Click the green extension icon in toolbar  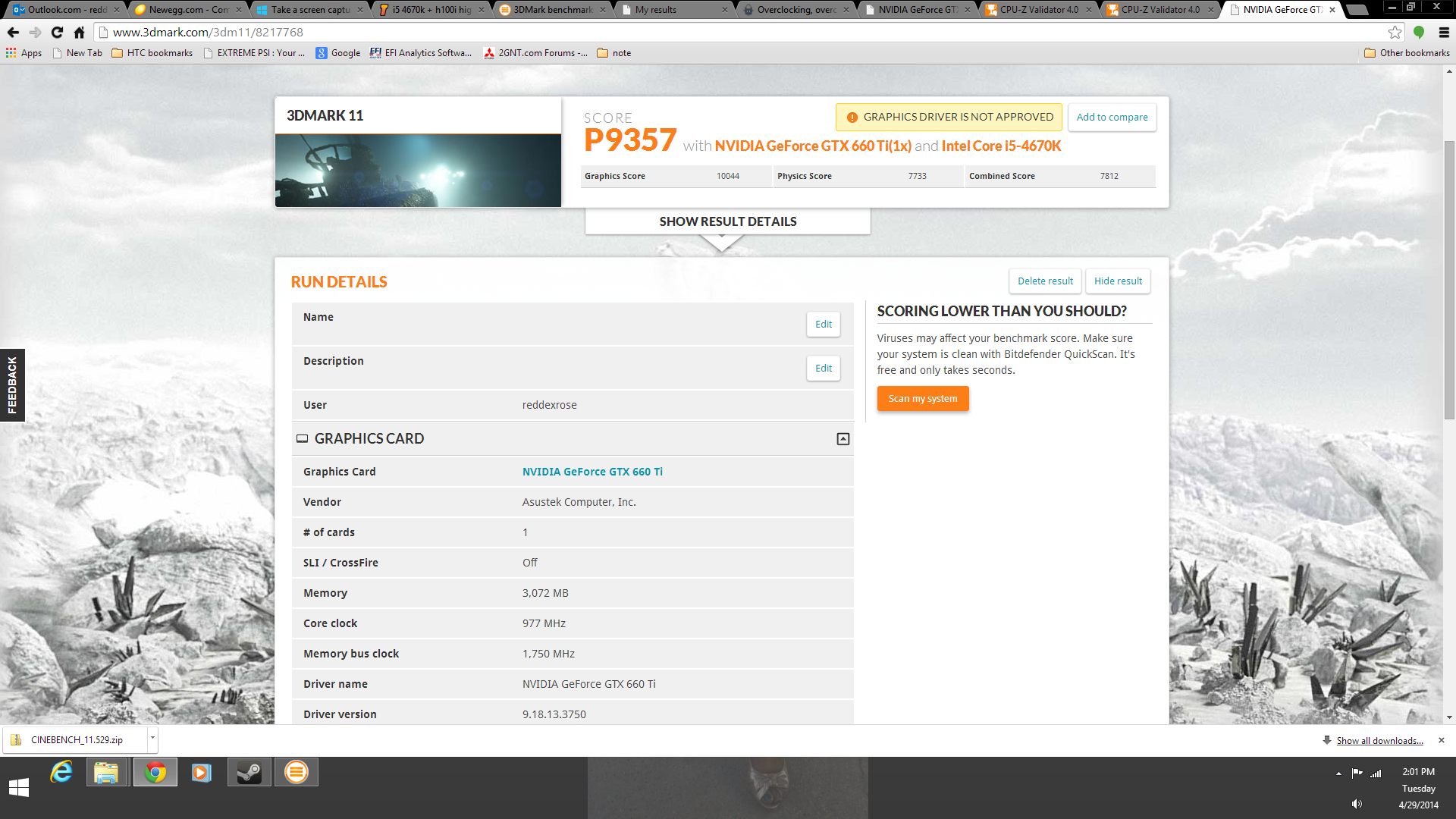point(1419,33)
